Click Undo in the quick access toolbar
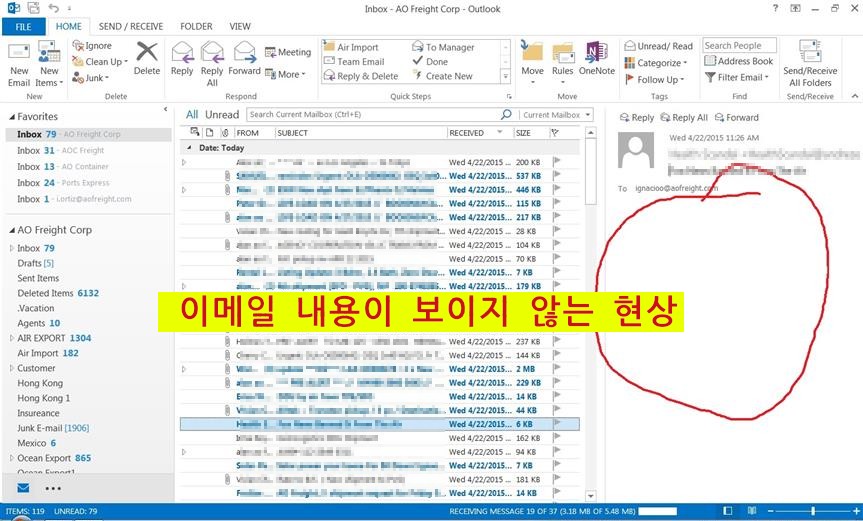 coord(53,8)
